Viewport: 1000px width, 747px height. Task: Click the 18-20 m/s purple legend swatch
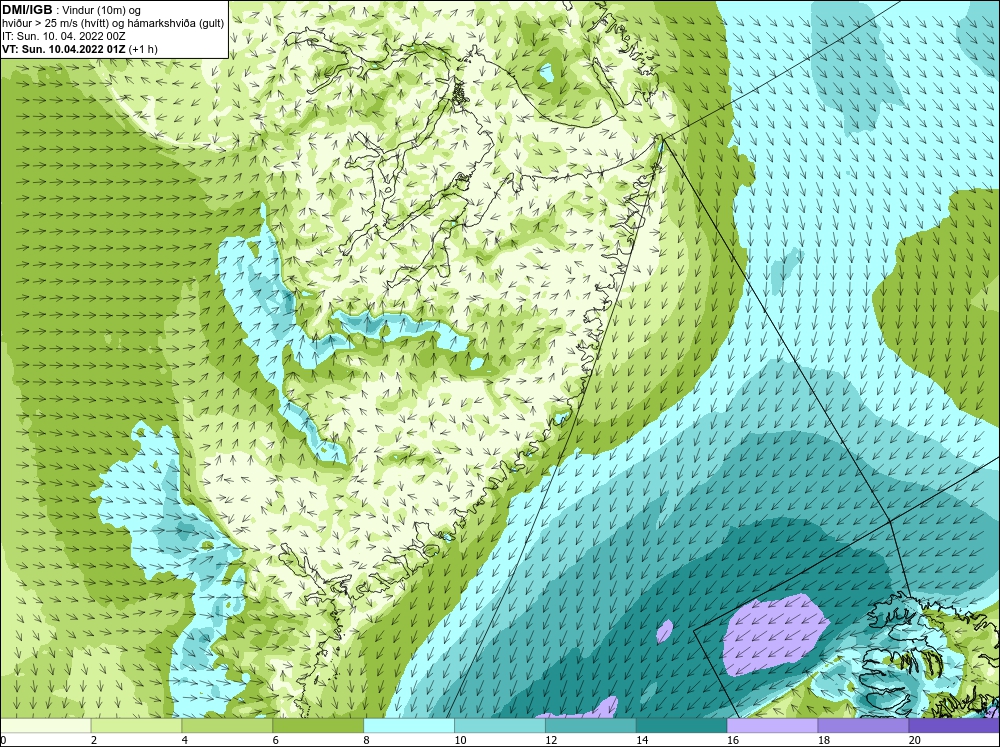(864, 726)
